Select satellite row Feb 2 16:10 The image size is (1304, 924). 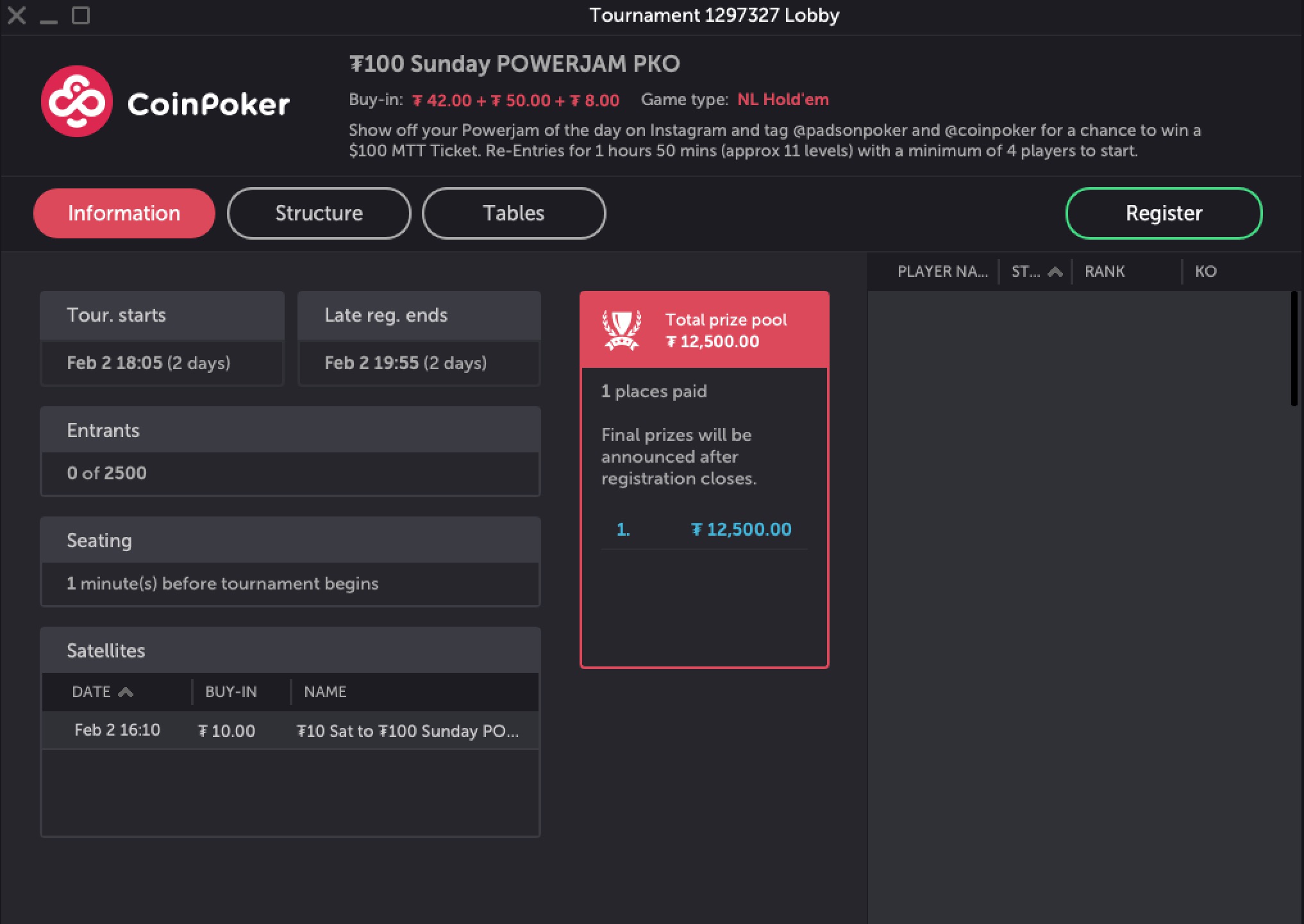tap(290, 730)
